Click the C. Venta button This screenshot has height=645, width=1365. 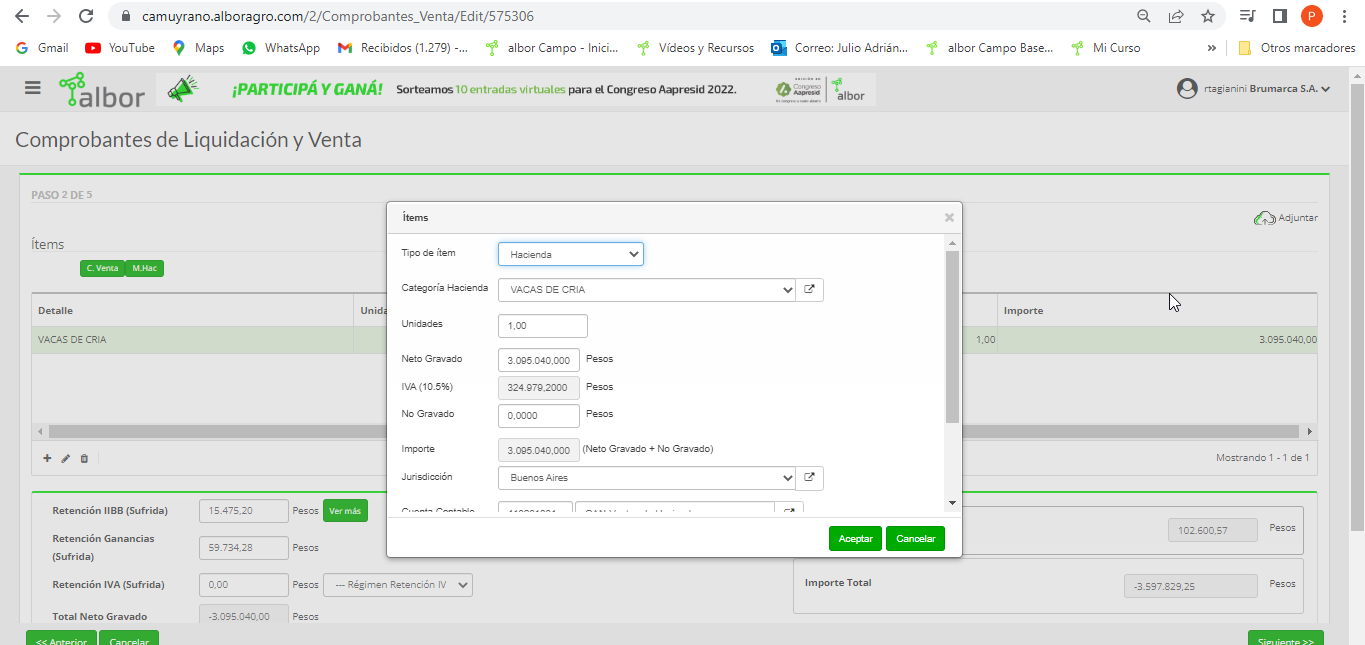click(x=102, y=268)
